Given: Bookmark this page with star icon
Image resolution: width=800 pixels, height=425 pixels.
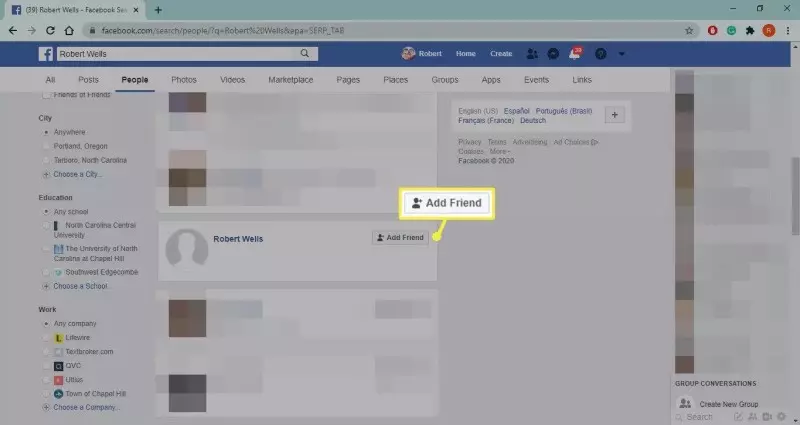Looking at the screenshot, I should (x=689, y=31).
